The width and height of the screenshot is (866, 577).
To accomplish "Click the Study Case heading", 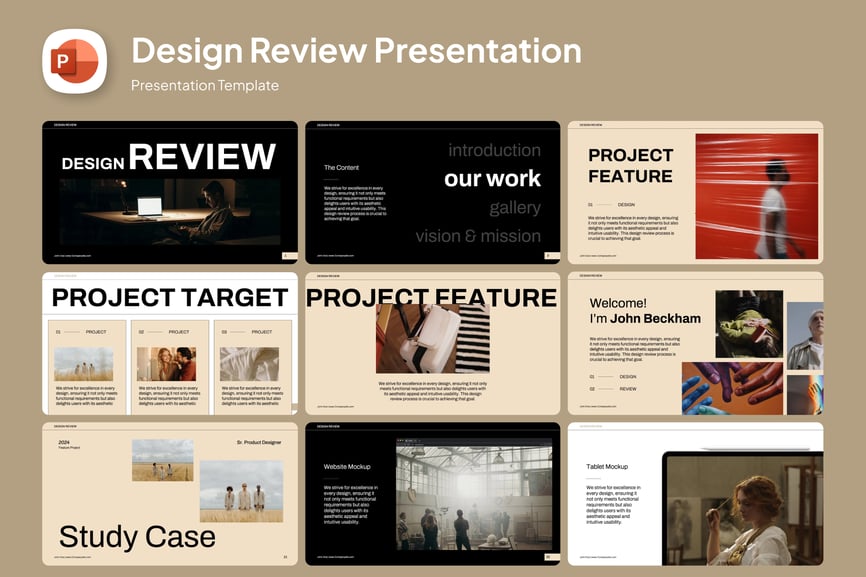I will [137, 537].
